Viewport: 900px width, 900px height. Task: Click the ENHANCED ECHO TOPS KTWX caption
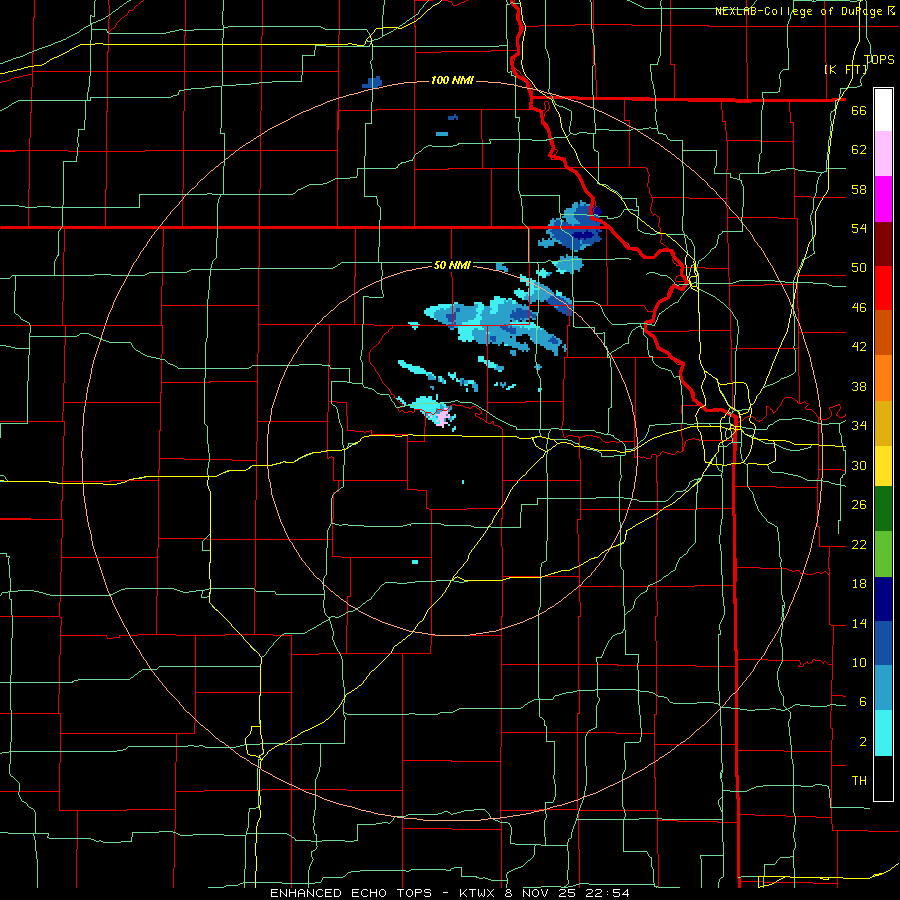pyautogui.click(x=450, y=893)
